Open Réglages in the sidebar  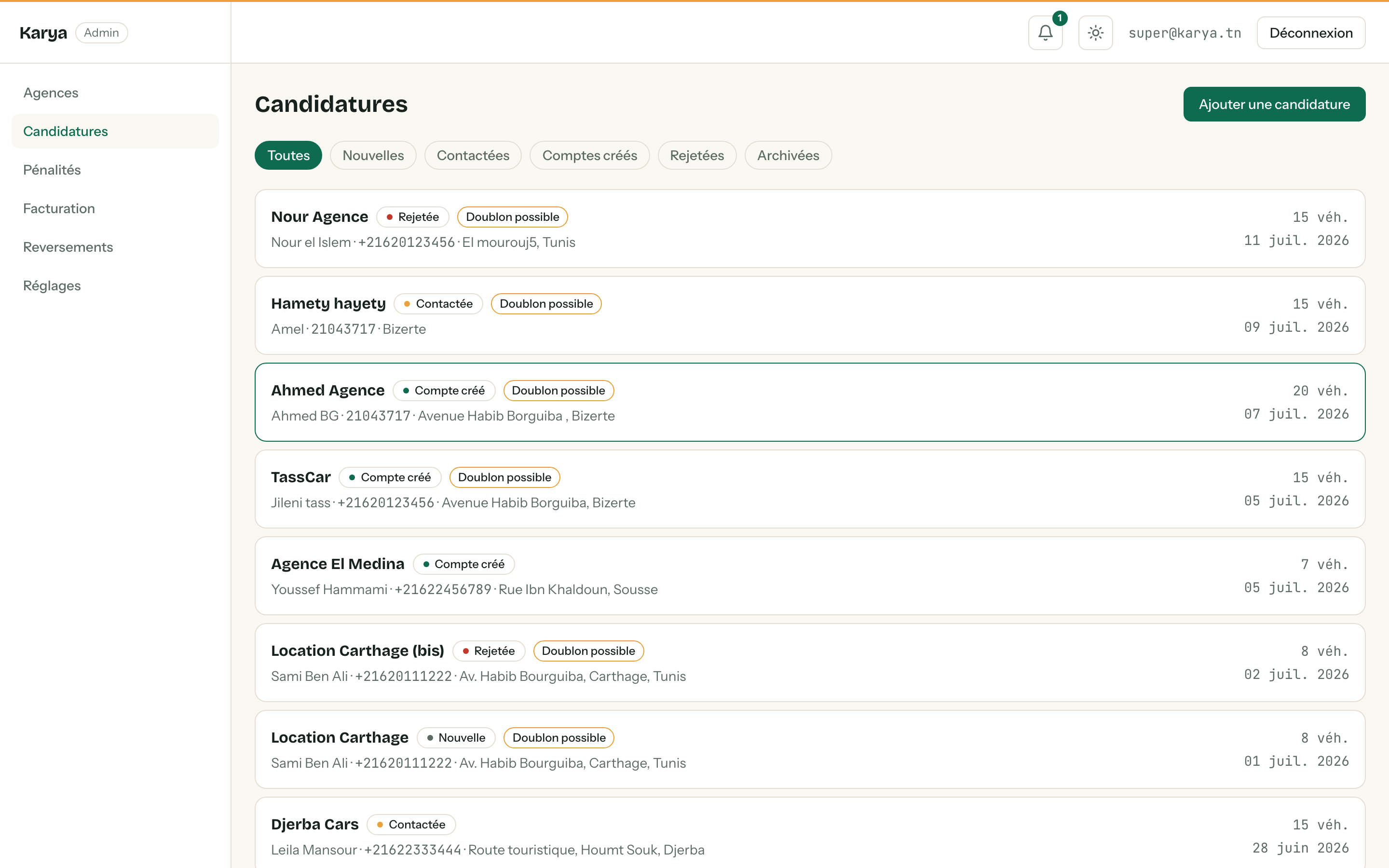pyautogui.click(x=115, y=285)
